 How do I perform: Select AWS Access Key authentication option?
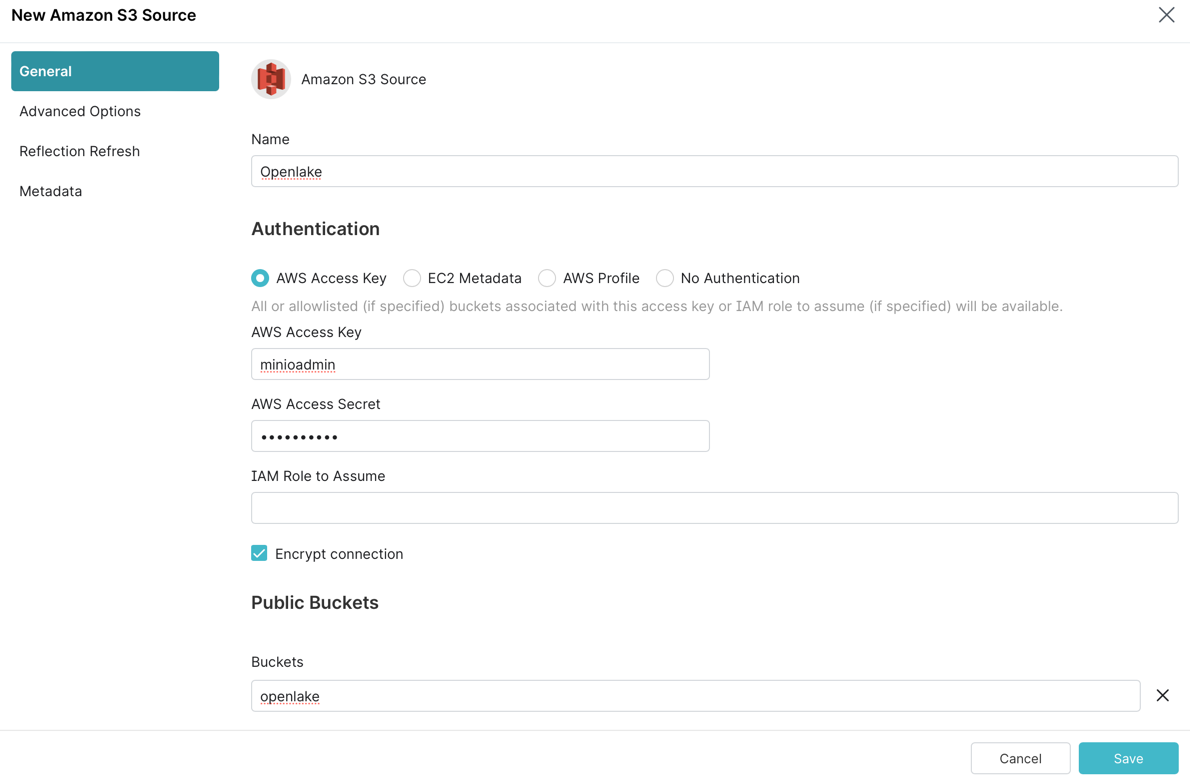[x=260, y=278]
